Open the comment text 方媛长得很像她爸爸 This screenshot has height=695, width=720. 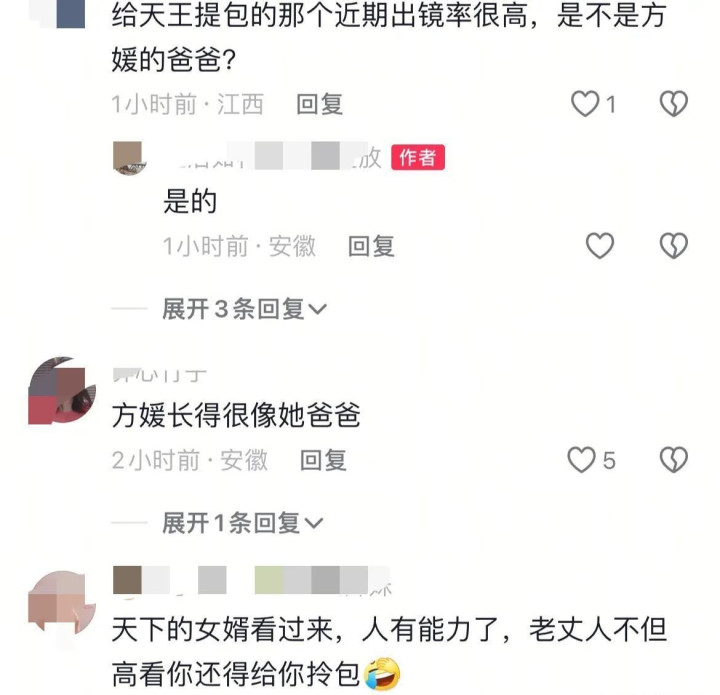point(236,415)
